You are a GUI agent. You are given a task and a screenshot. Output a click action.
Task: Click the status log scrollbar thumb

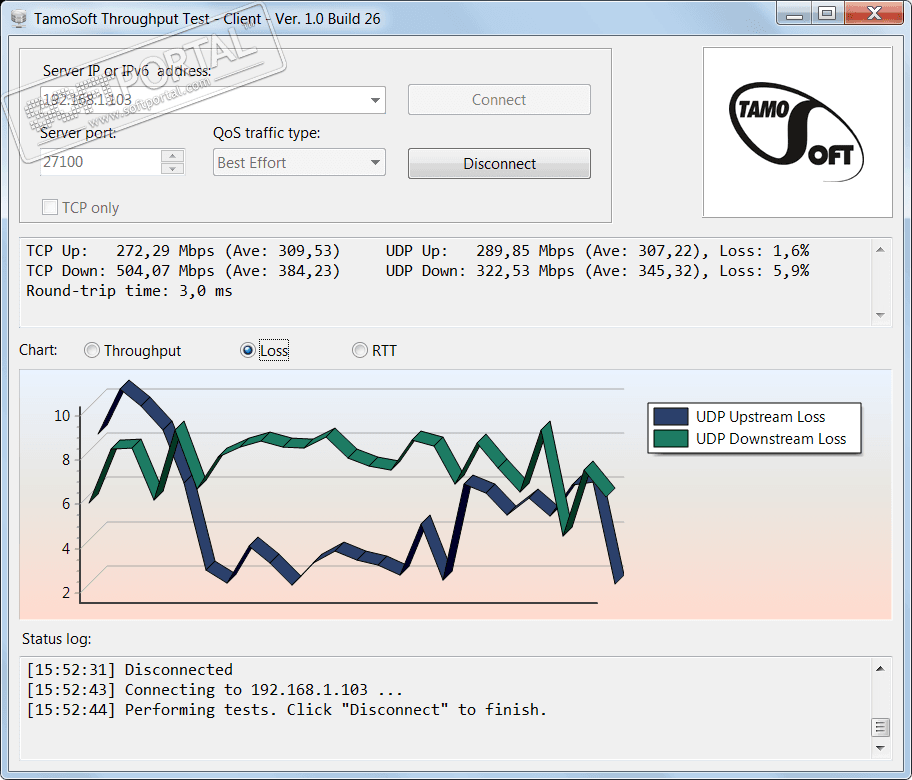click(x=881, y=727)
